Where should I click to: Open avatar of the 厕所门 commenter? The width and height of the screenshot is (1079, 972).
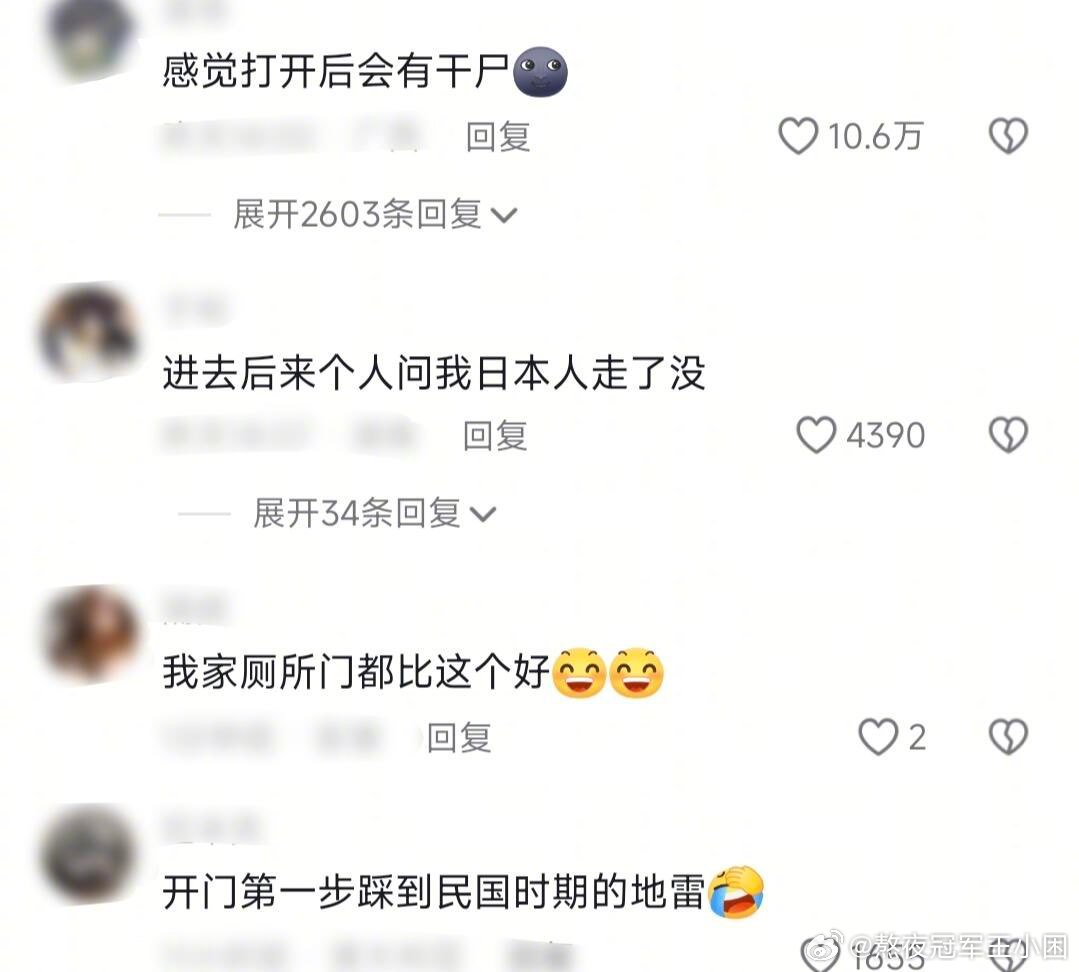pos(87,634)
